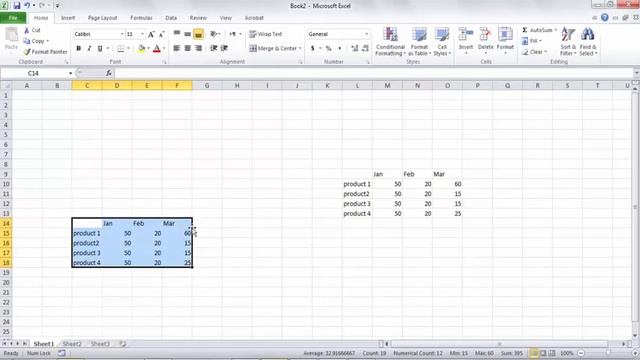Apply Percent Style format
This screenshot has width=640, height=360.
tap(329, 48)
